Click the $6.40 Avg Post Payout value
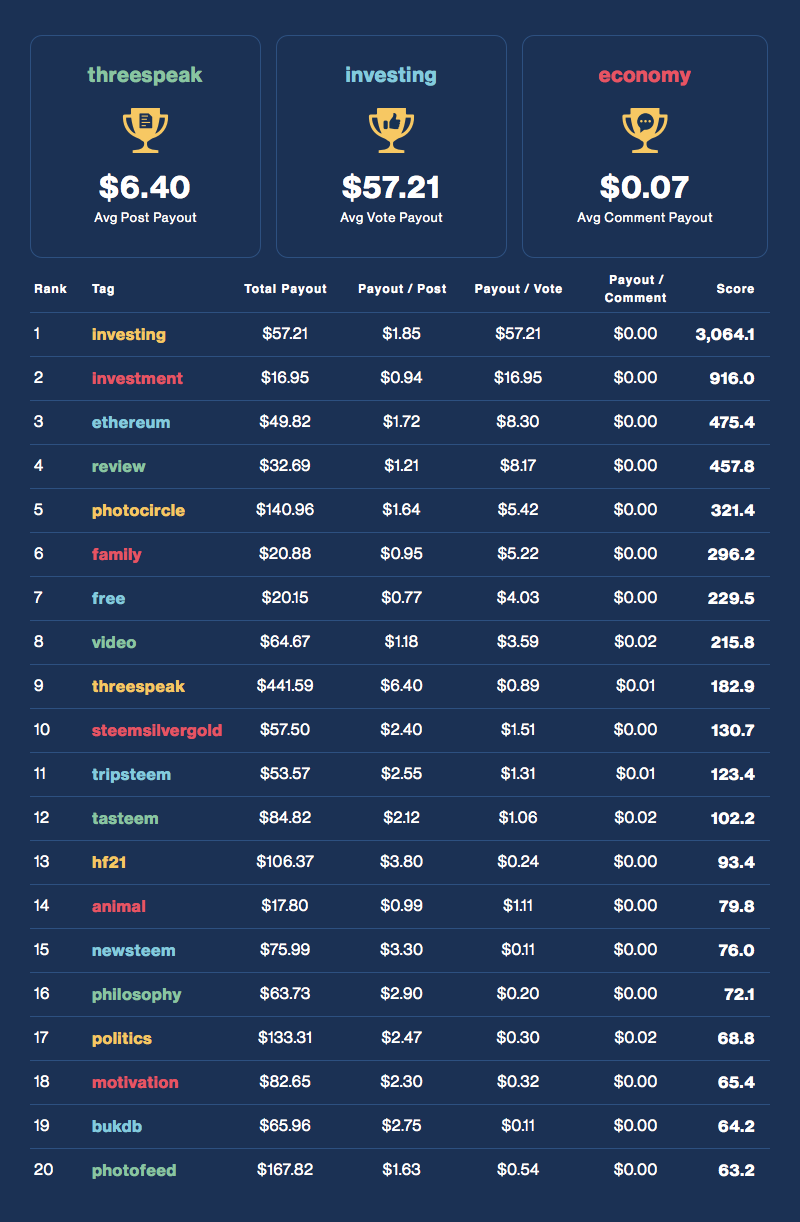Viewport: 800px width, 1222px height. 145,187
